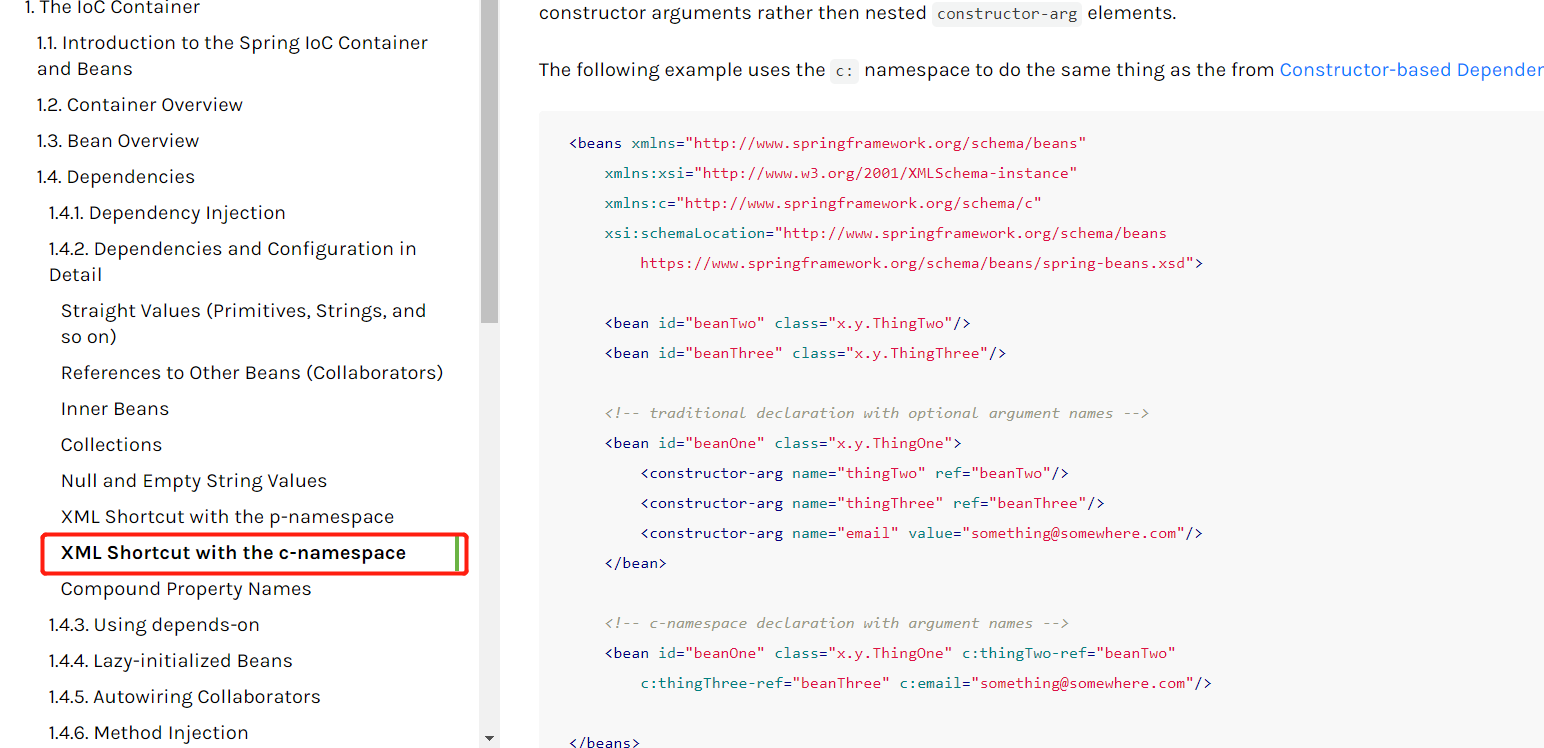This screenshot has height=748, width=1544.
Task: Open 1.2 Container Overview
Action: click(x=140, y=105)
